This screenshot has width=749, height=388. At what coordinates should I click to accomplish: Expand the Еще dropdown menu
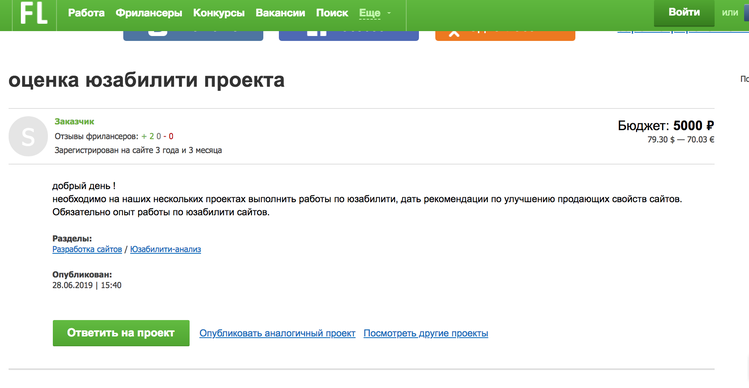pyautogui.click(x=375, y=13)
